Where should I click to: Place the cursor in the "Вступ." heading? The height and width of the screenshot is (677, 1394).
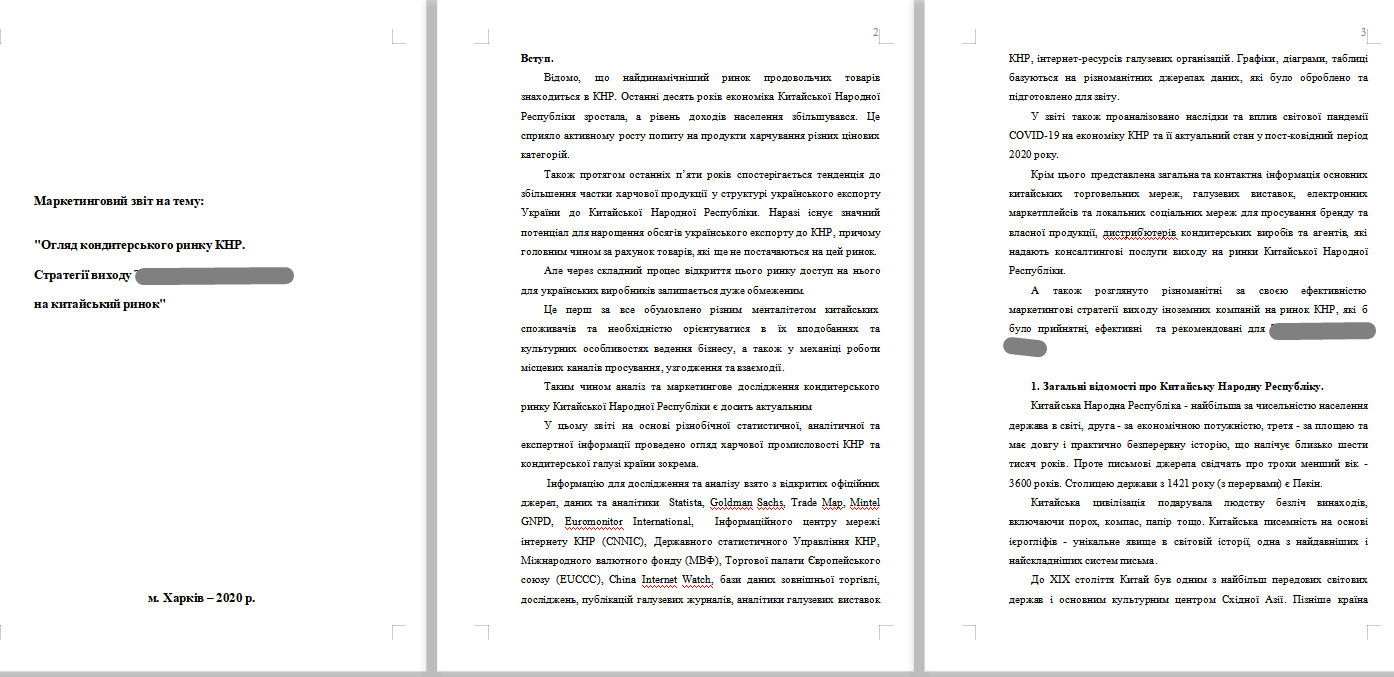point(537,59)
